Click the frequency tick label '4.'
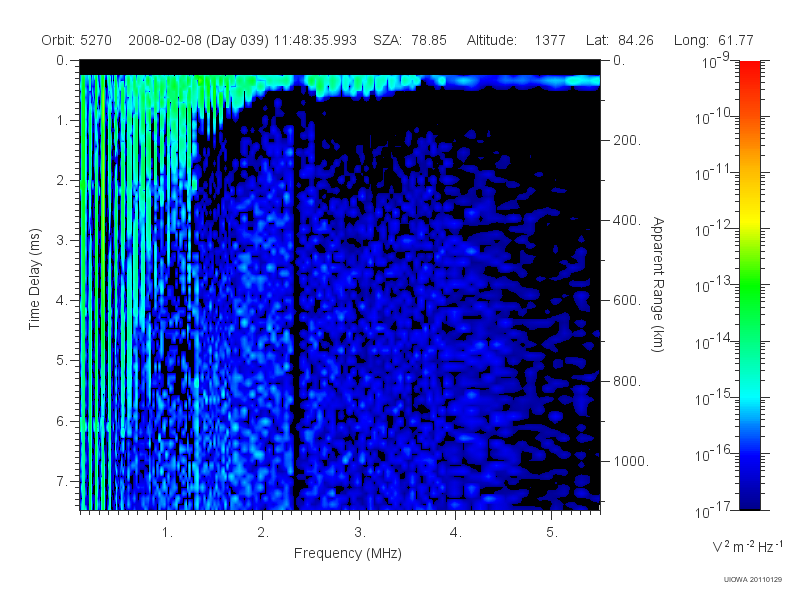Viewport: 800px width, 600px height. pos(456,533)
